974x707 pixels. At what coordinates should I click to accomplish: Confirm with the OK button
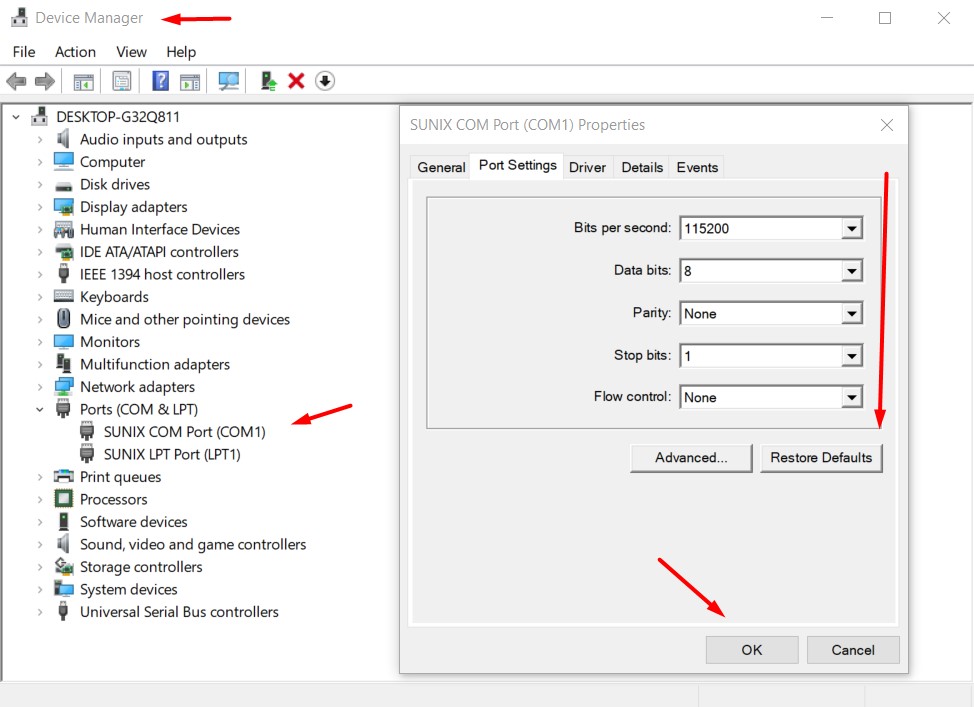pos(752,650)
